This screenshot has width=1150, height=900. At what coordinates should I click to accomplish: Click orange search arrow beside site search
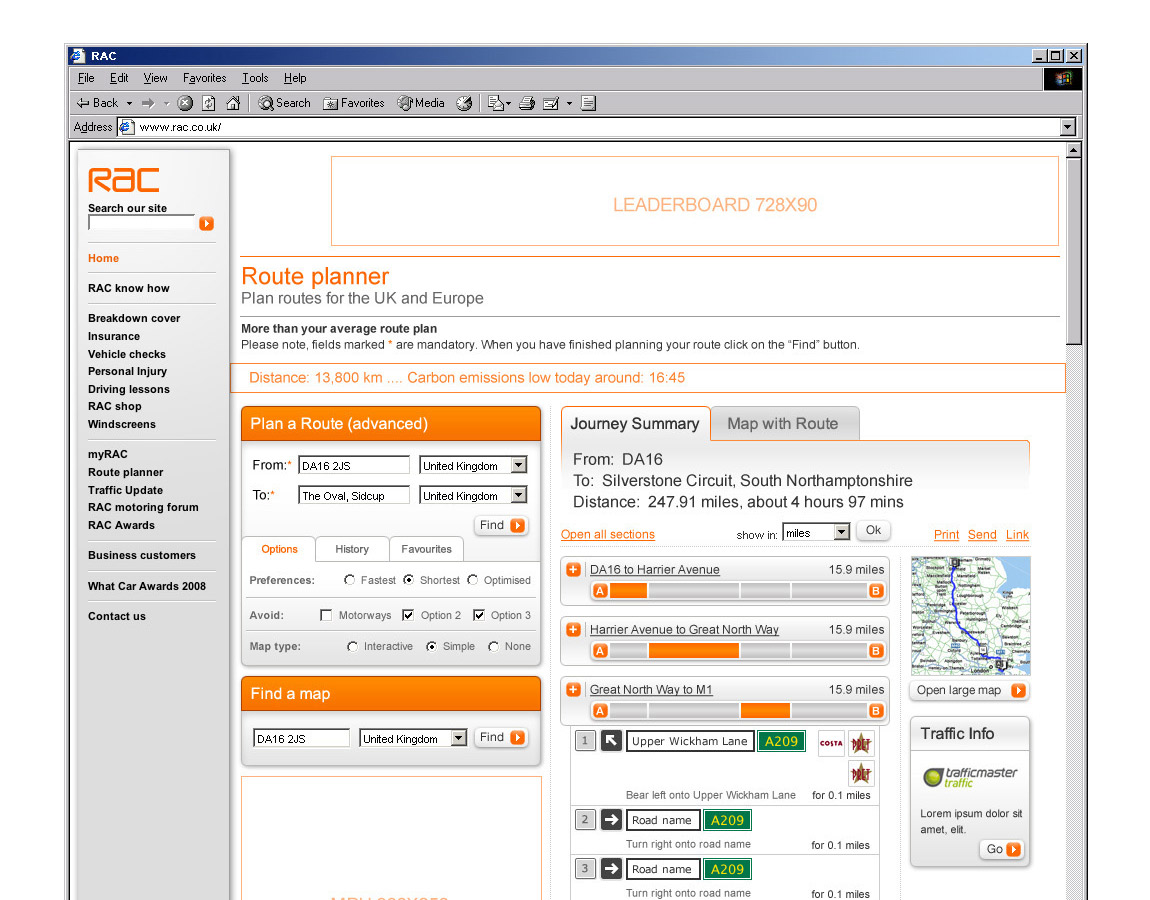tap(206, 223)
